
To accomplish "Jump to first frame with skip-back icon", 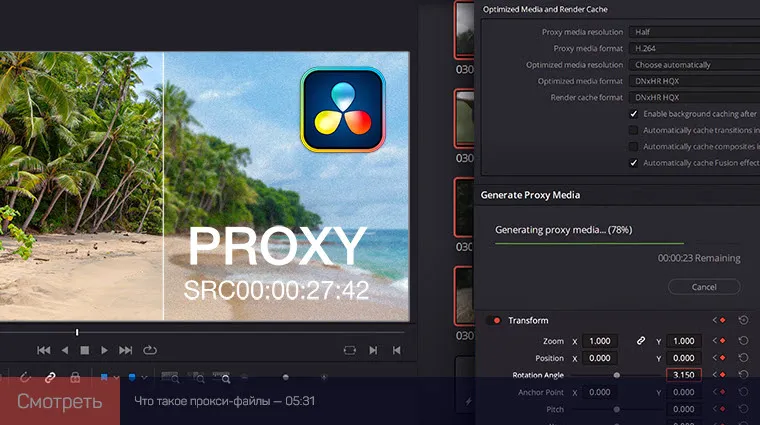I will click(44, 350).
